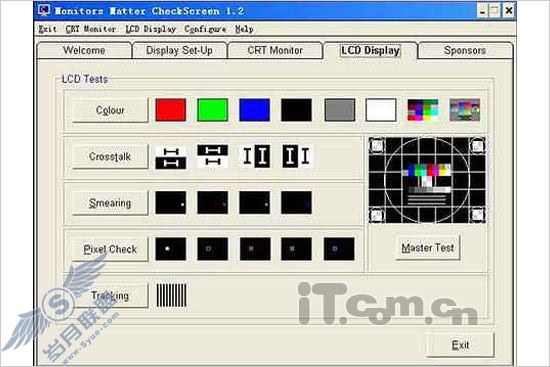Choose the white-on-black vertical crosstalk icon
The height and width of the screenshot is (367, 550).
pos(296,156)
